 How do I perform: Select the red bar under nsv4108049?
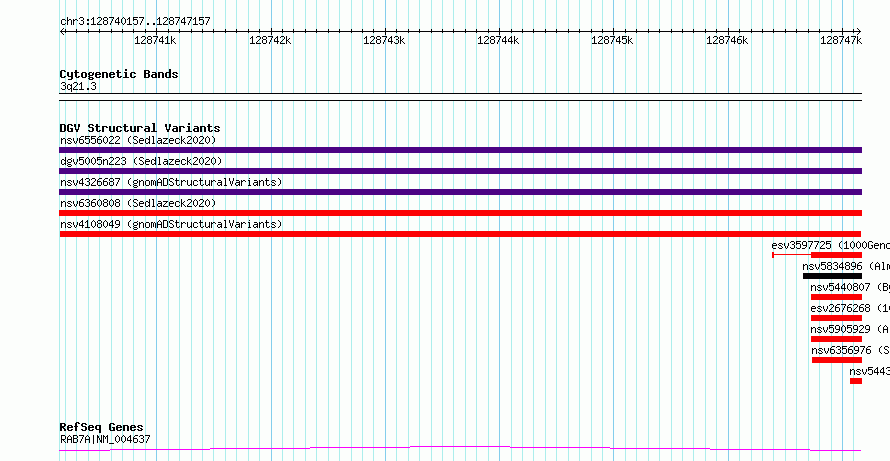[460, 234]
